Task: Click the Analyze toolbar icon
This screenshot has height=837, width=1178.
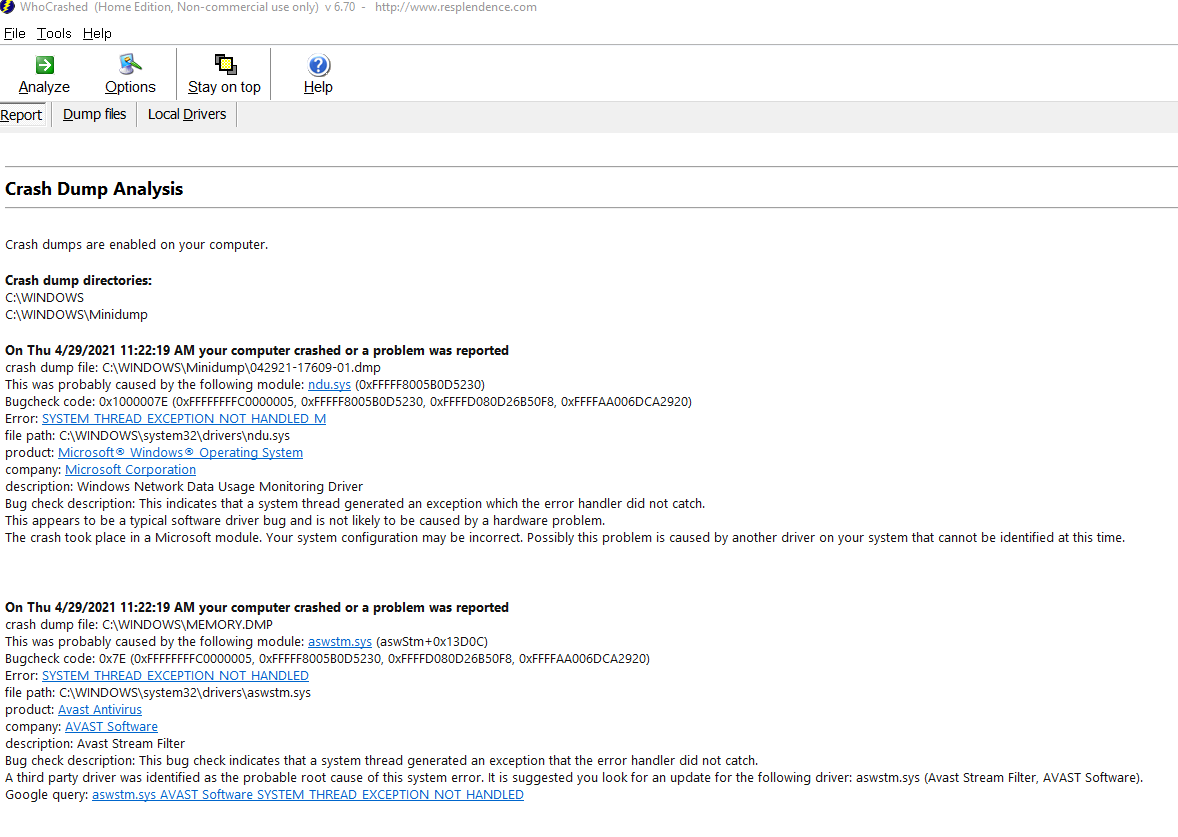Action: point(44,65)
